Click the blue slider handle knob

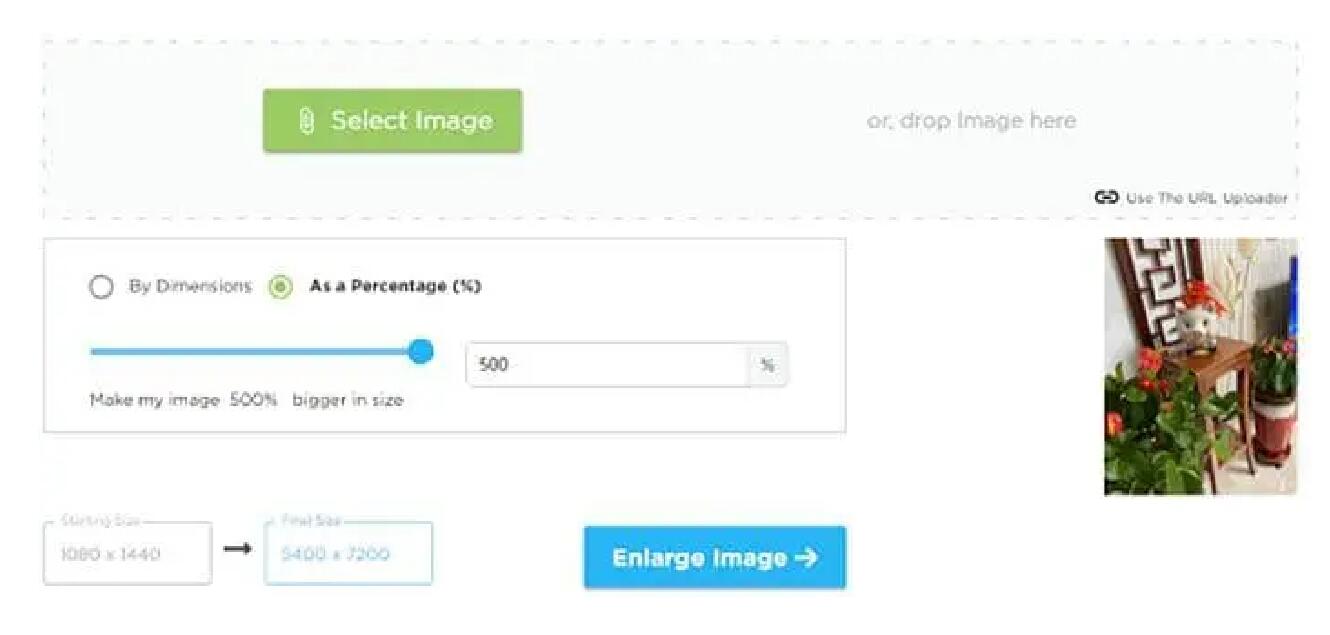pyautogui.click(x=422, y=351)
